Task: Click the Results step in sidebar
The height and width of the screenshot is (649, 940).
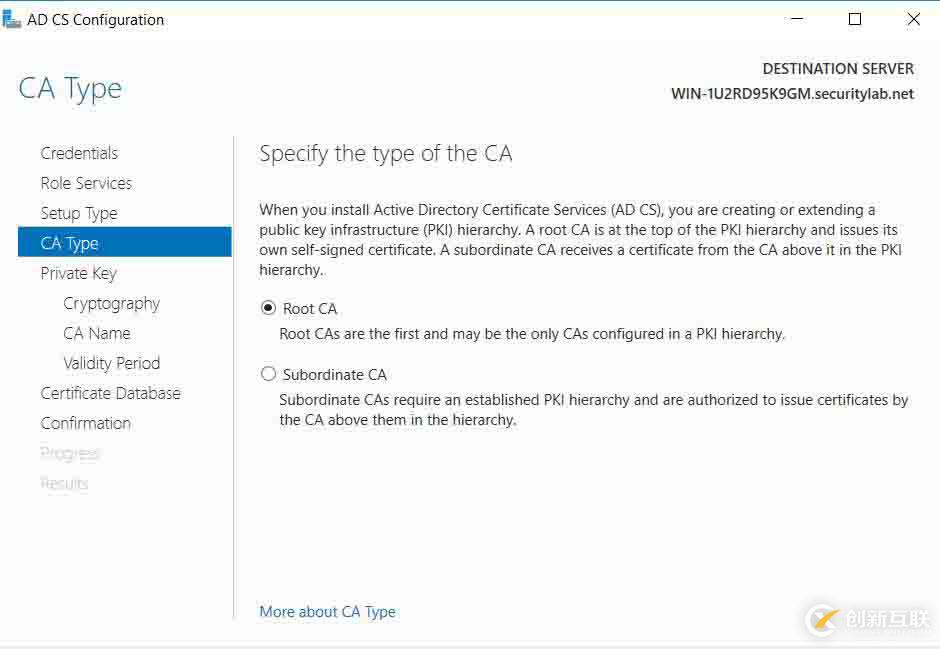Action: (x=64, y=483)
